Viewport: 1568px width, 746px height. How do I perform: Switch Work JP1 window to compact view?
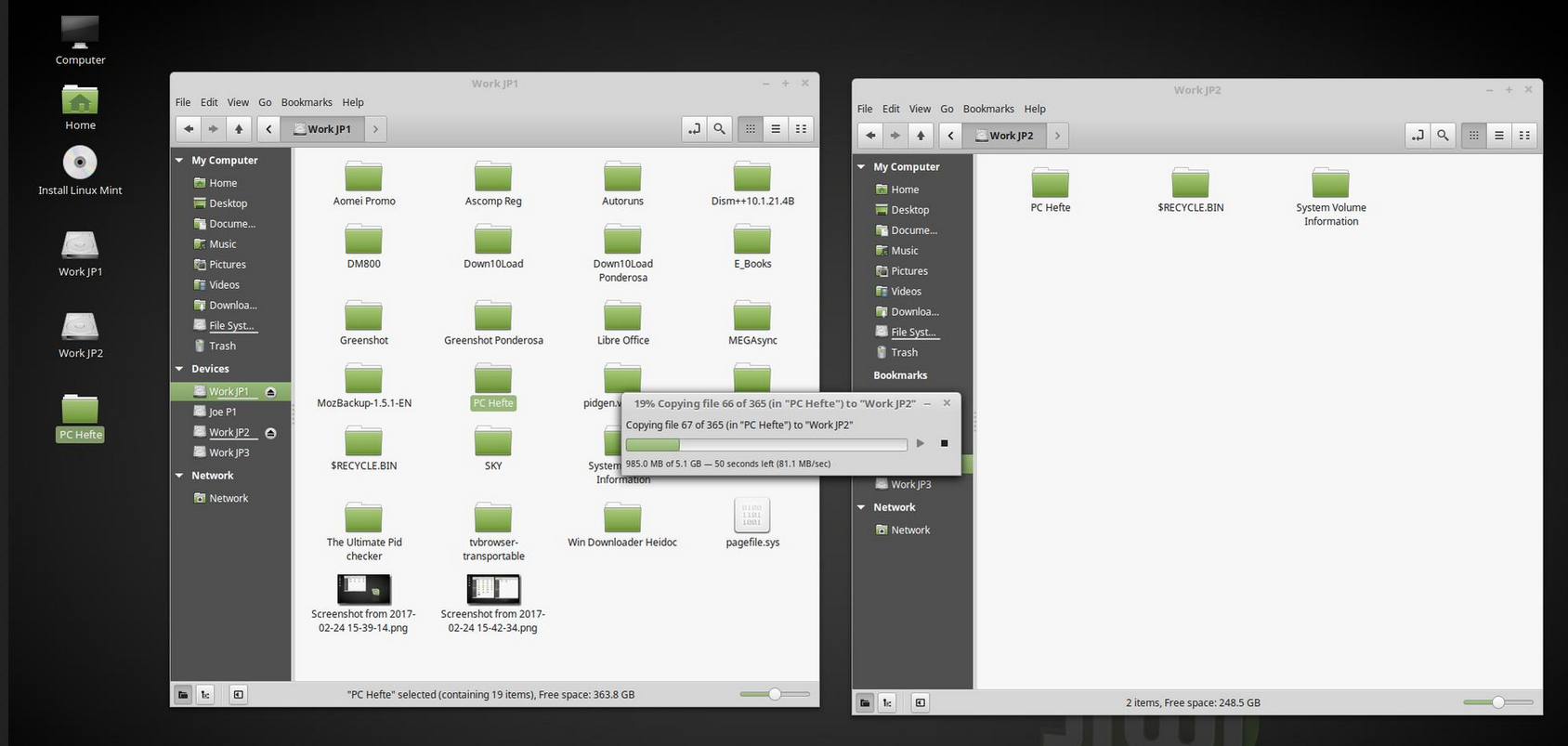pyautogui.click(x=801, y=129)
